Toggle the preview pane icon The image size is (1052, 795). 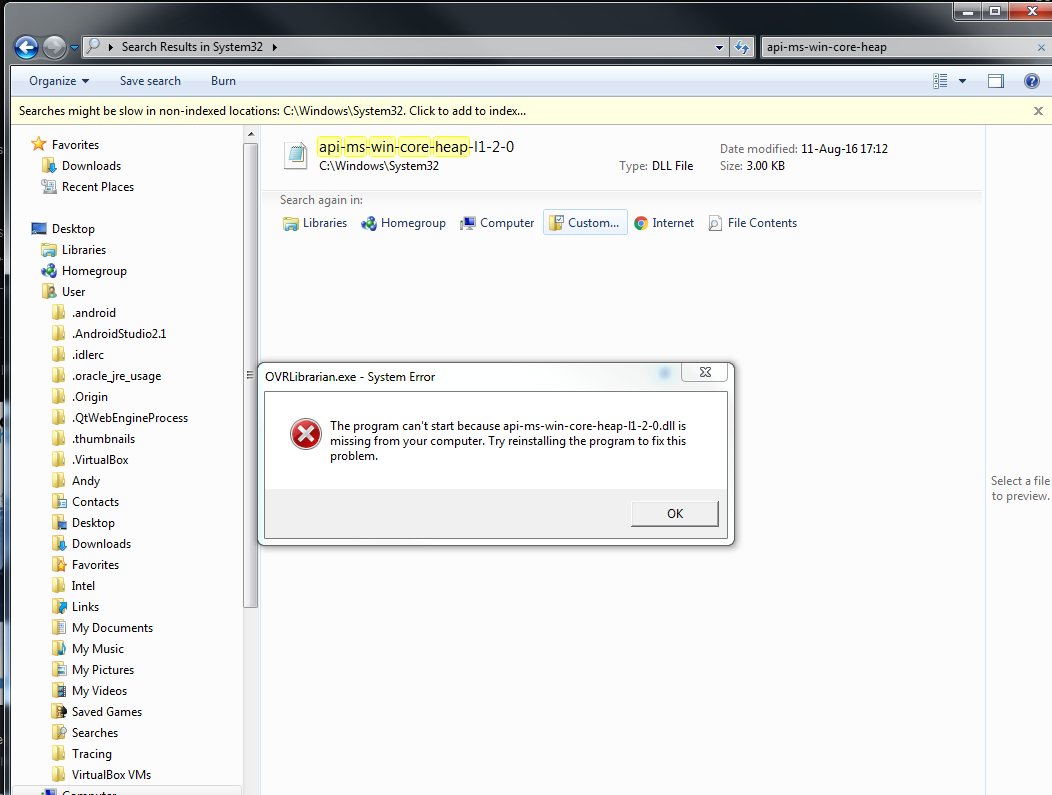(996, 81)
